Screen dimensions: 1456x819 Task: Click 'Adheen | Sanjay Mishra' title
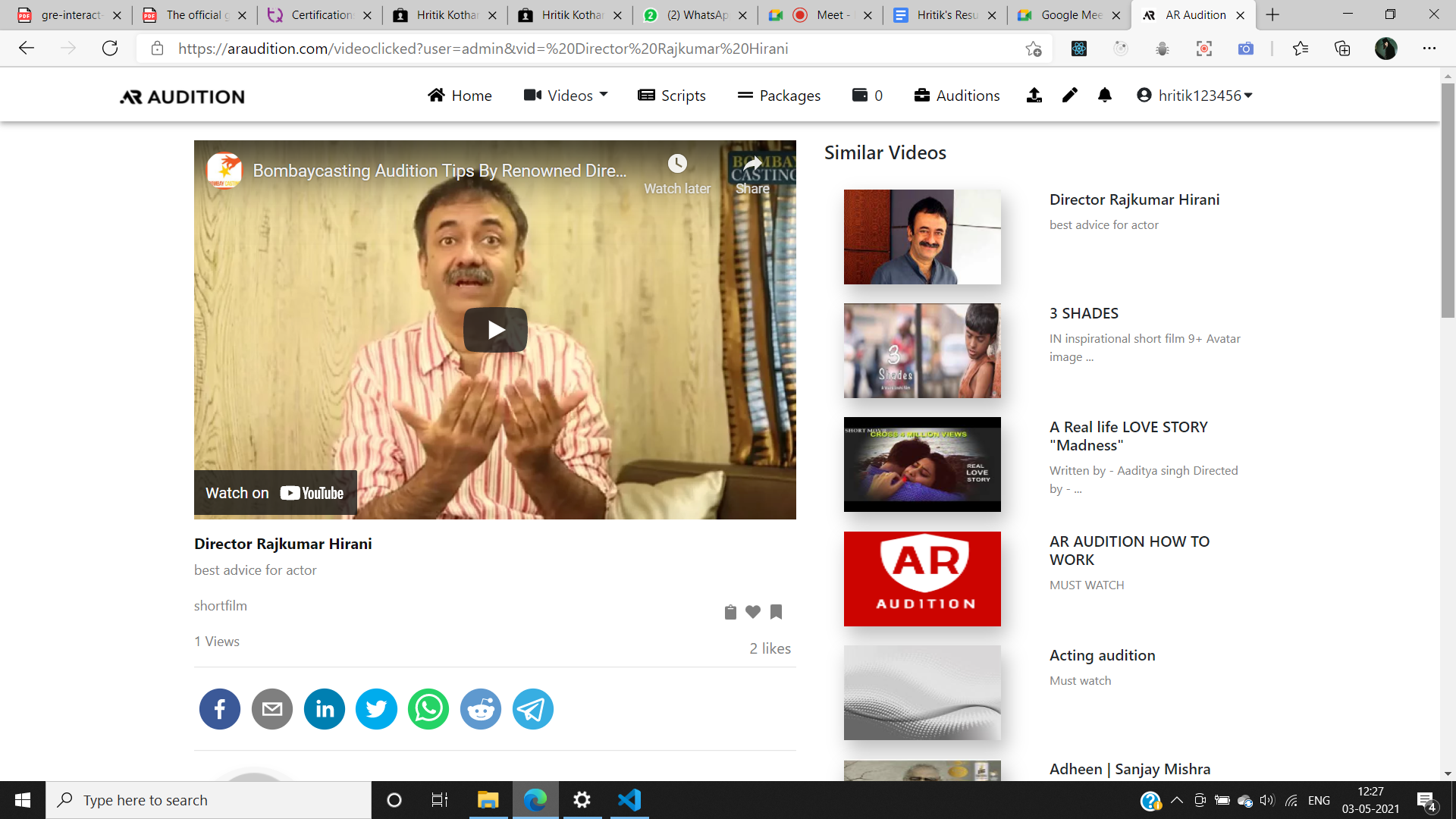(1130, 769)
